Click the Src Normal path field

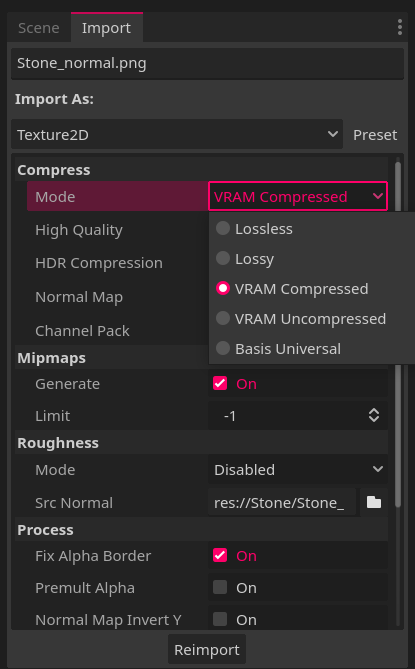(x=282, y=502)
